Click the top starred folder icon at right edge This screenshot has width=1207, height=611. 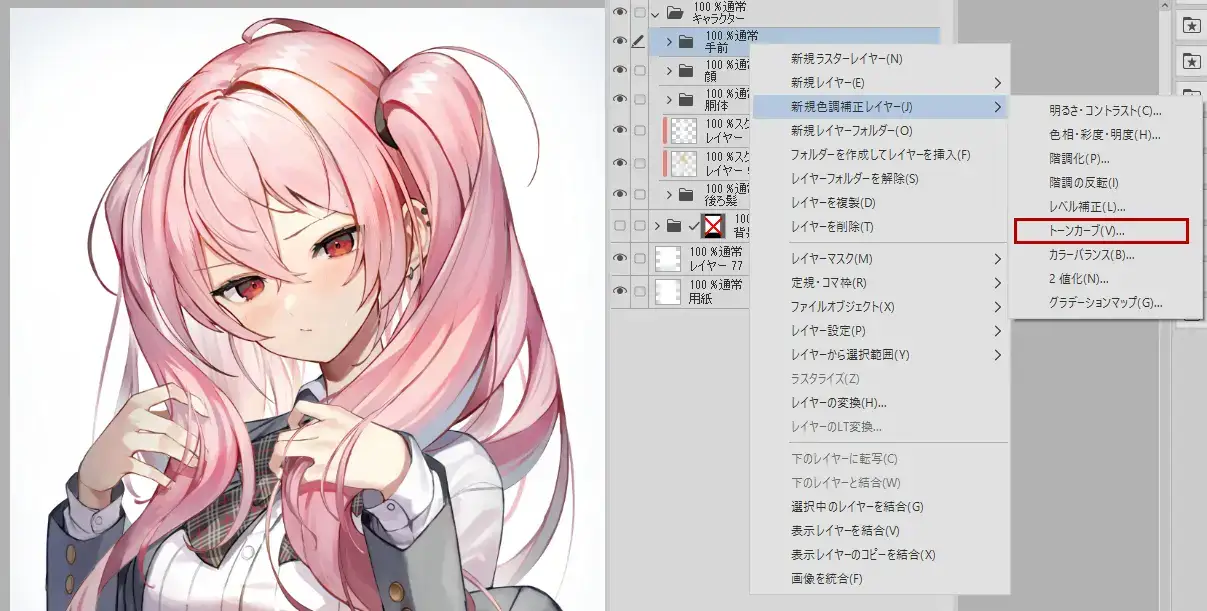click(x=1191, y=26)
